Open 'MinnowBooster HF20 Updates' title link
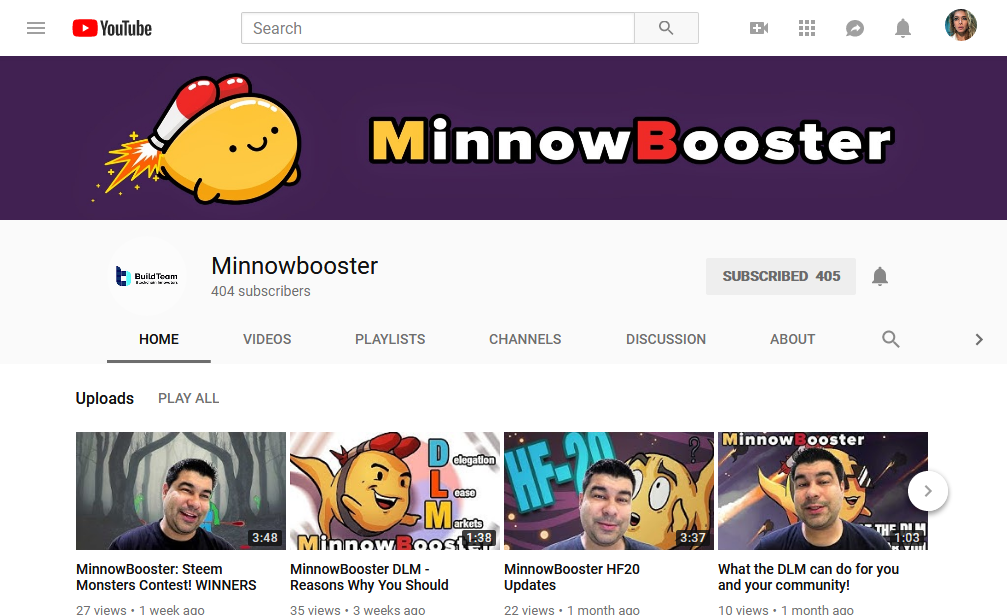The height and width of the screenshot is (615, 1007). coord(572,577)
